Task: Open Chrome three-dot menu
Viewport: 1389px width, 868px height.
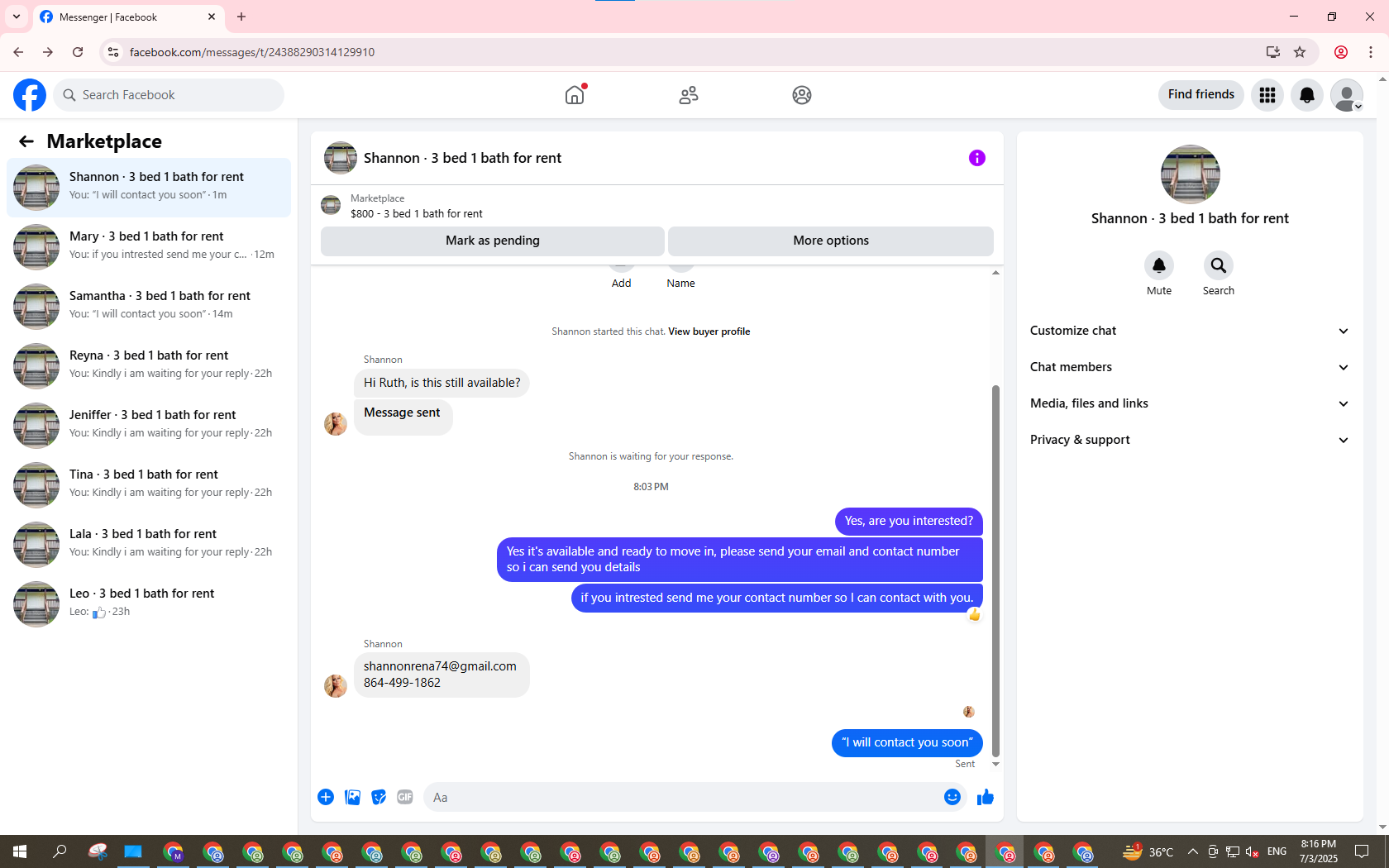Action: pos(1371,52)
